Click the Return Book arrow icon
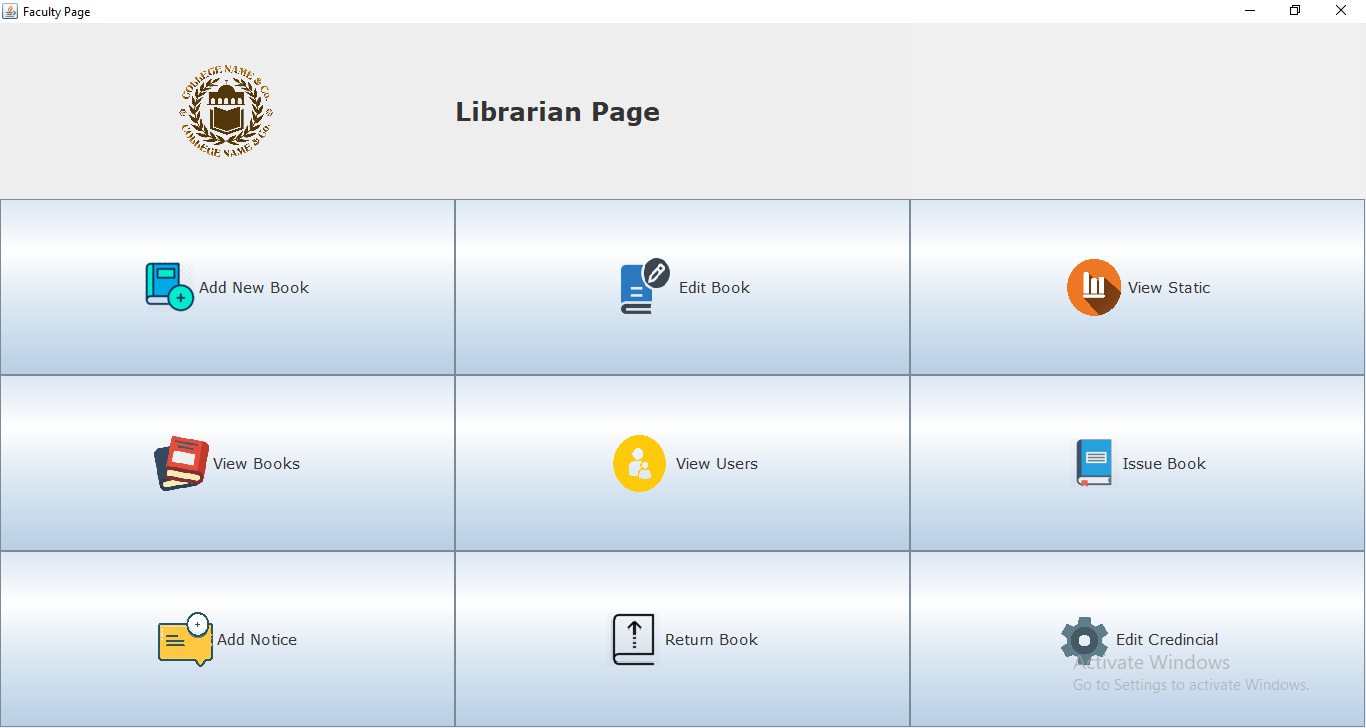 point(632,639)
